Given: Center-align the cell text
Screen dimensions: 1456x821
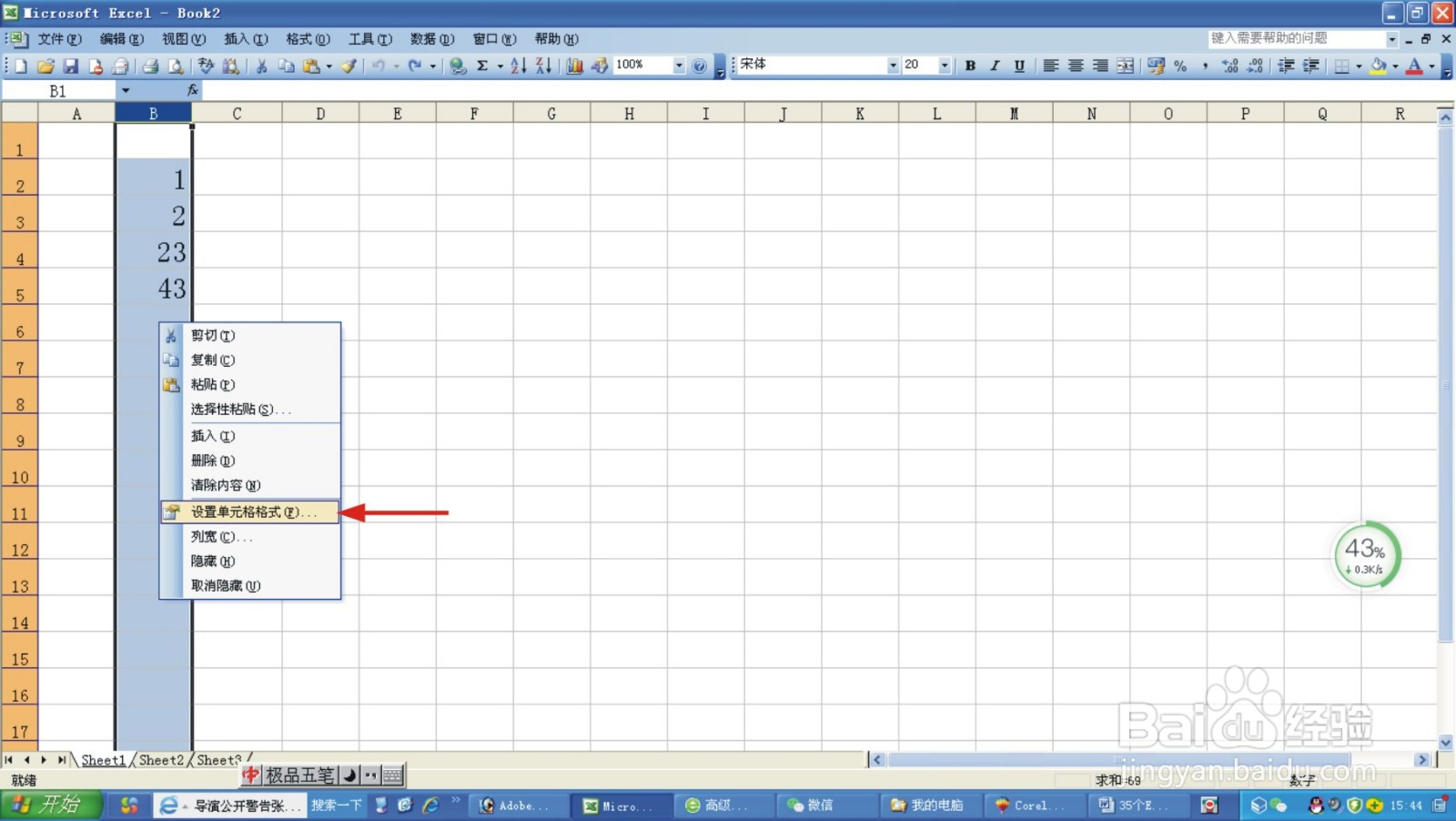Looking at the screenshot, I should (x=1076, y=66).
